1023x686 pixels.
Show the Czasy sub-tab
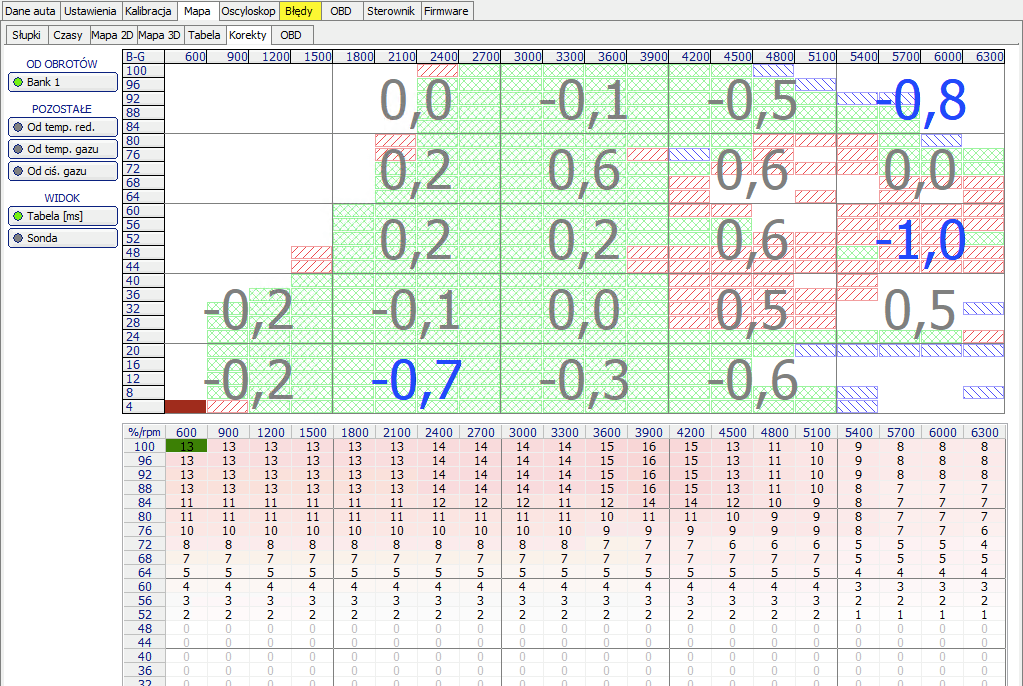(68, 35)
